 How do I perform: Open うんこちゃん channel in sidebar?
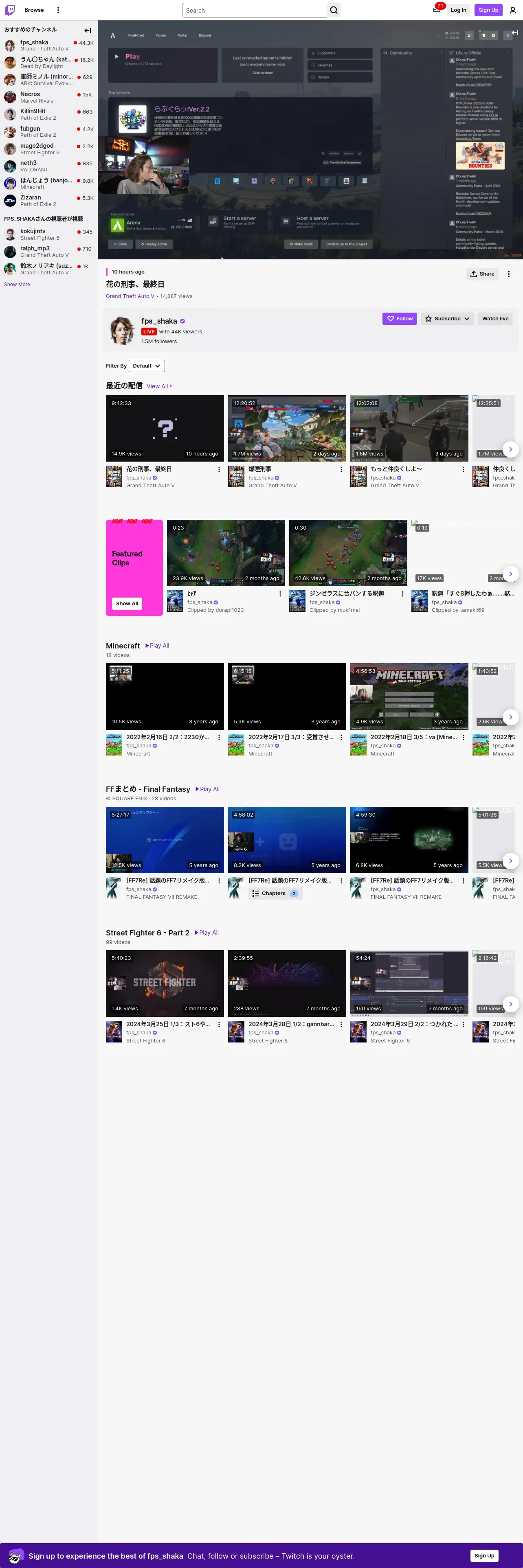click(49, 62)
